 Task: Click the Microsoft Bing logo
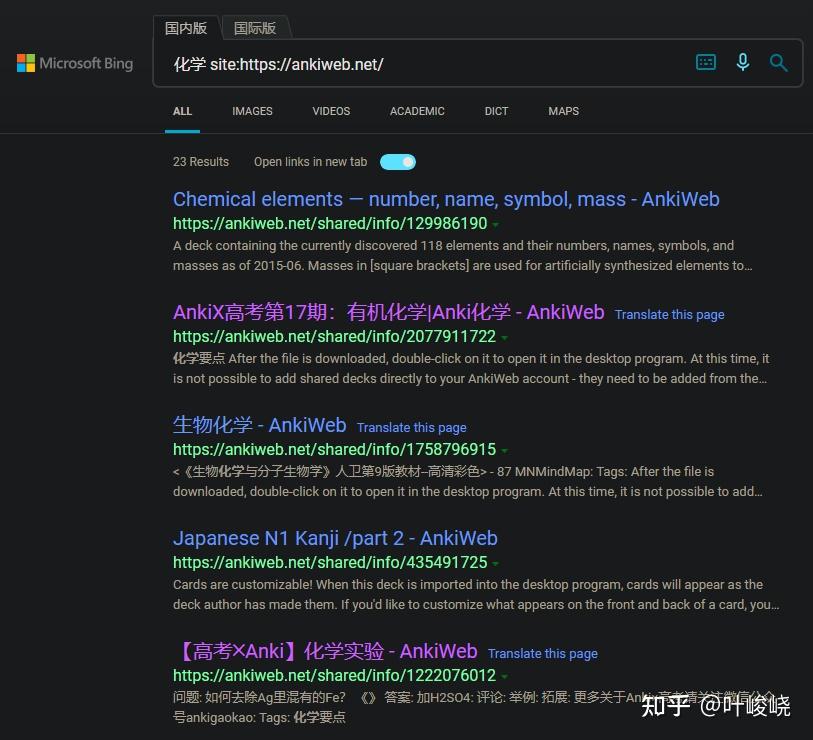[75, 63]
